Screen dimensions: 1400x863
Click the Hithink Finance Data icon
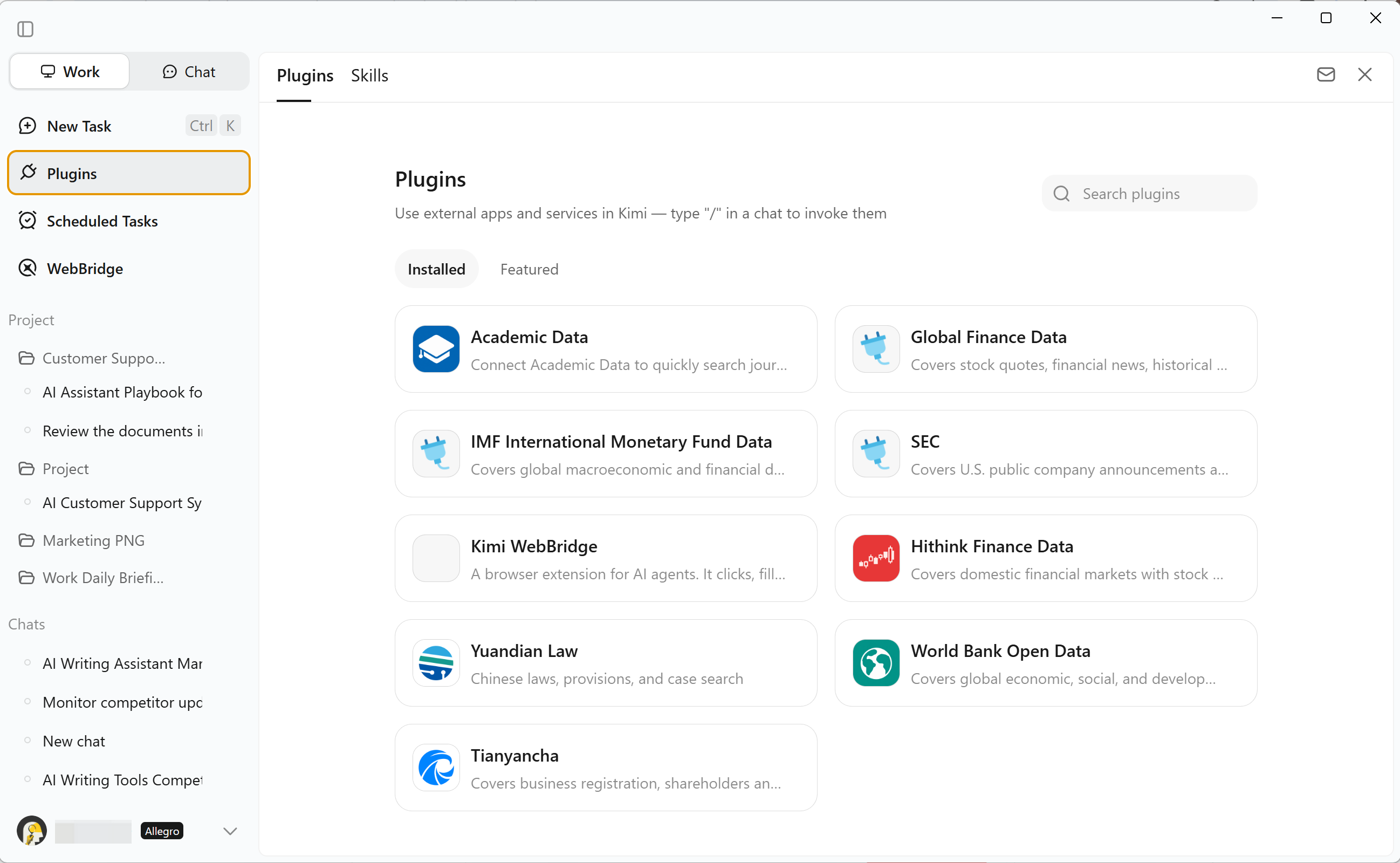876,558
